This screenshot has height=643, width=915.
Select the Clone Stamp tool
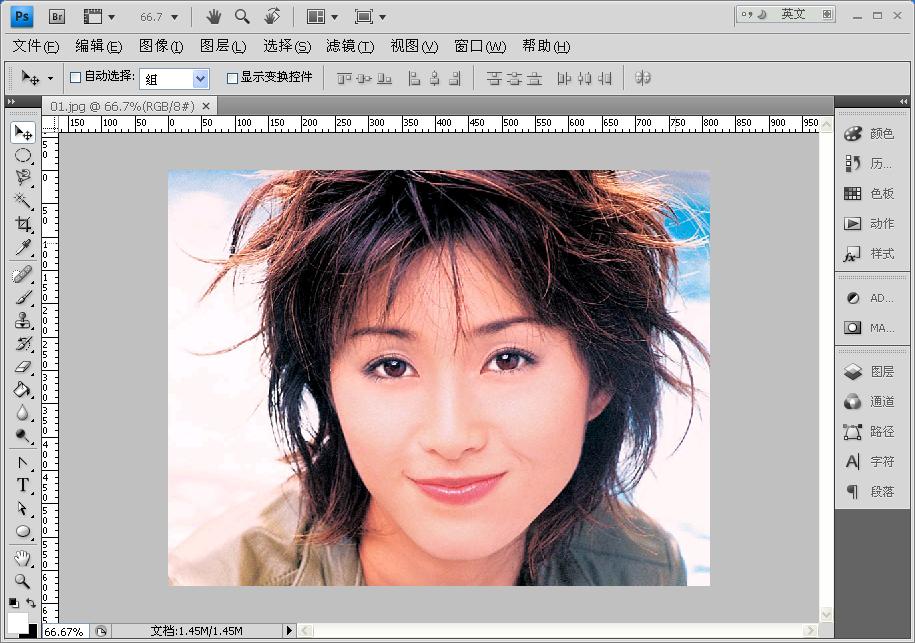tap(23, 320)
